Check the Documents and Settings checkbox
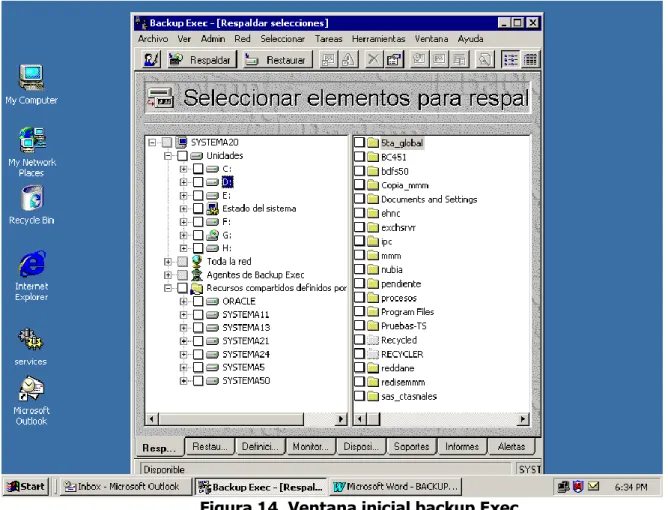Image resolution: width=668 pixels, height=510 pixels. tap(360, 199)
